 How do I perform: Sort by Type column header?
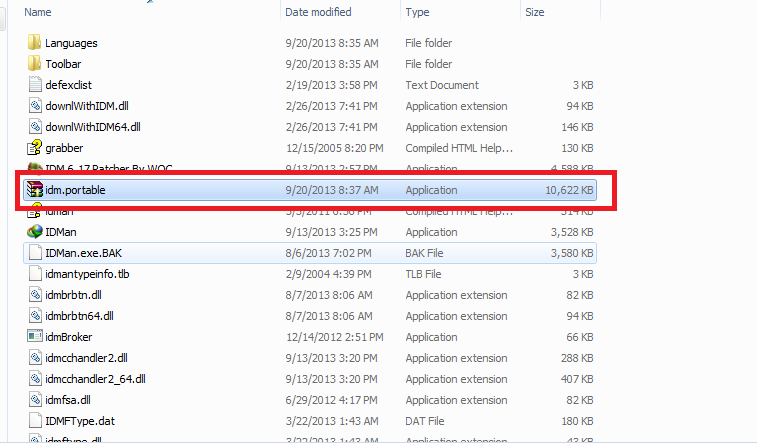[x=417, y=12]
